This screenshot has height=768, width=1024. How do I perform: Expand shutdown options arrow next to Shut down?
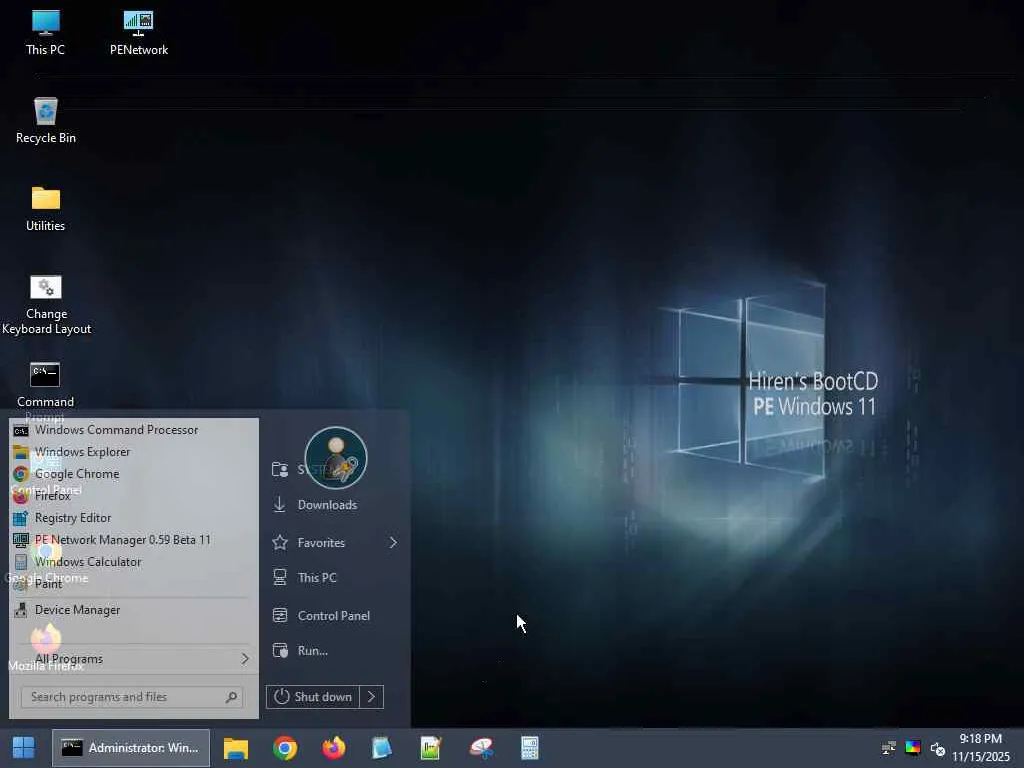[x=372, y=697]
